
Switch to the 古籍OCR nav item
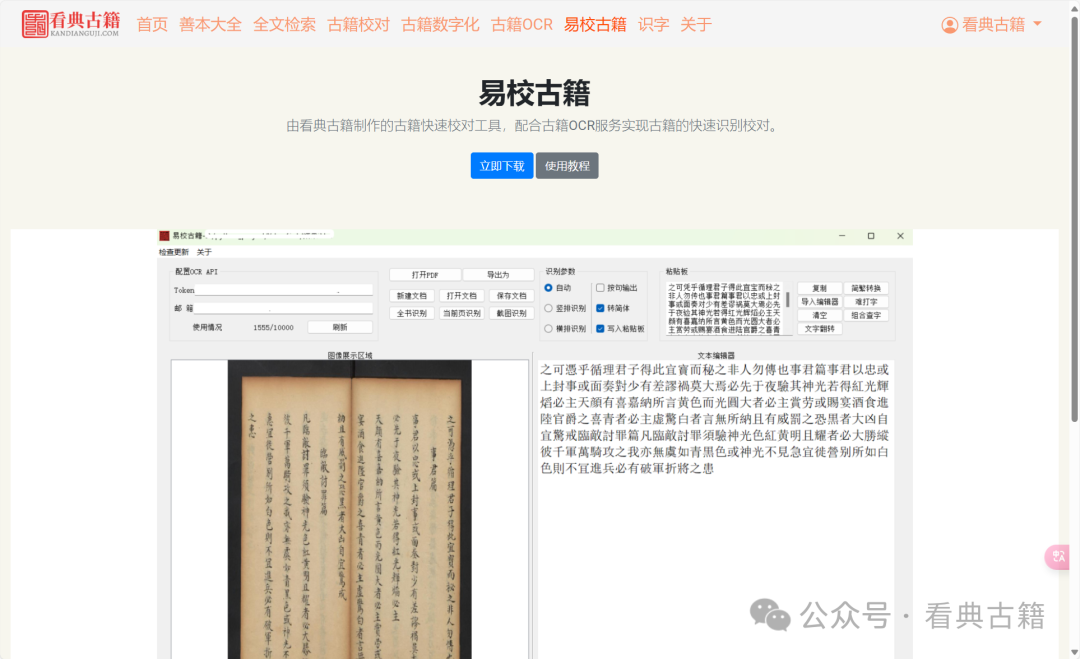pos(521,25)
